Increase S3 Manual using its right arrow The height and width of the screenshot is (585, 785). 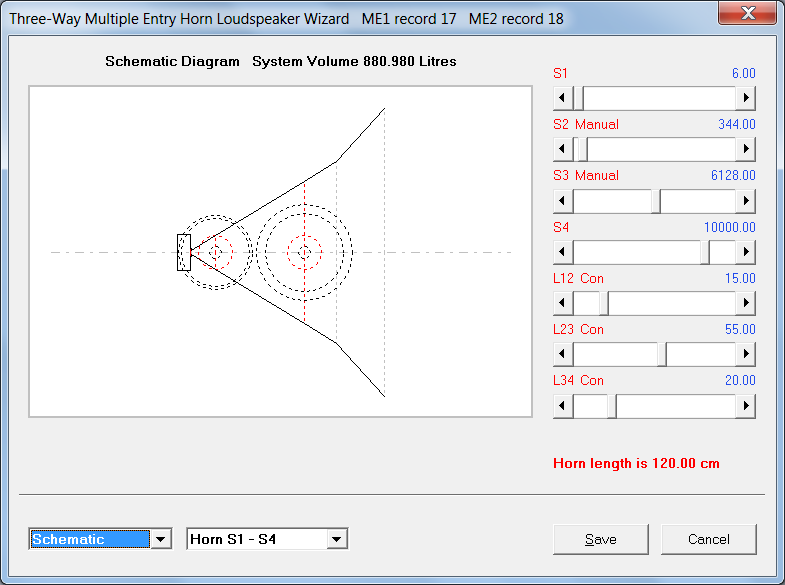click(745, 201)
